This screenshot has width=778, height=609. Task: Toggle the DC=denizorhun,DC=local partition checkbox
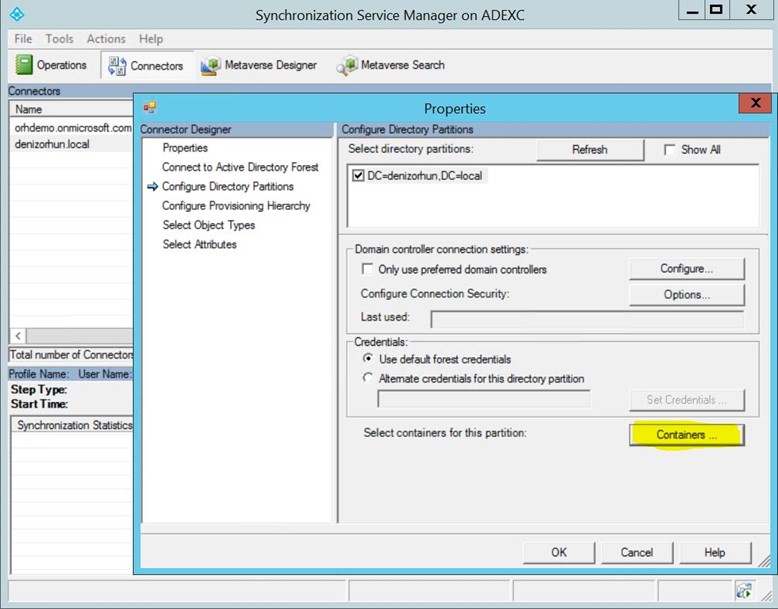(358, 176)
